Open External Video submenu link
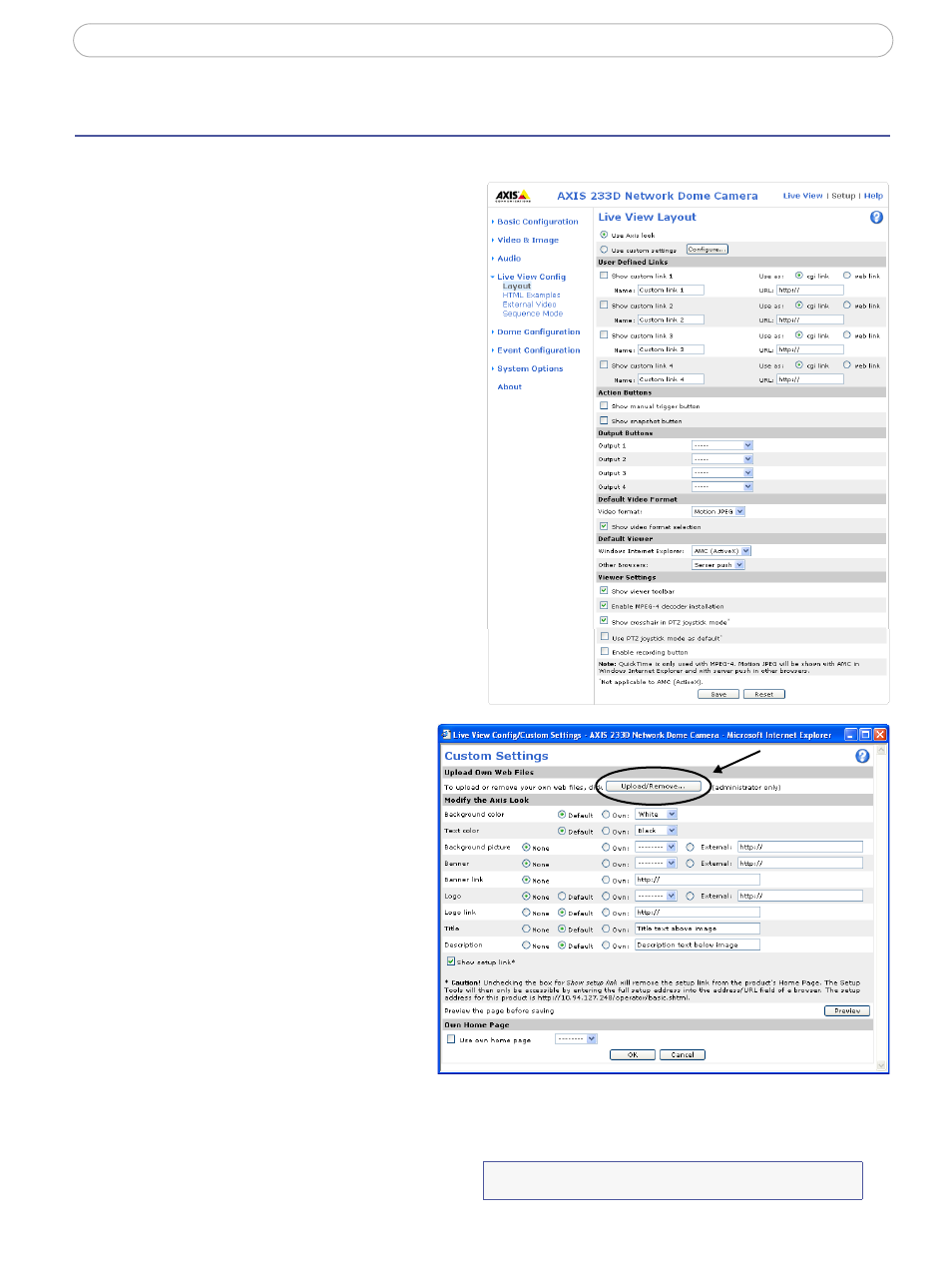The image size is (952, 1261). click(x=530, y=305)
